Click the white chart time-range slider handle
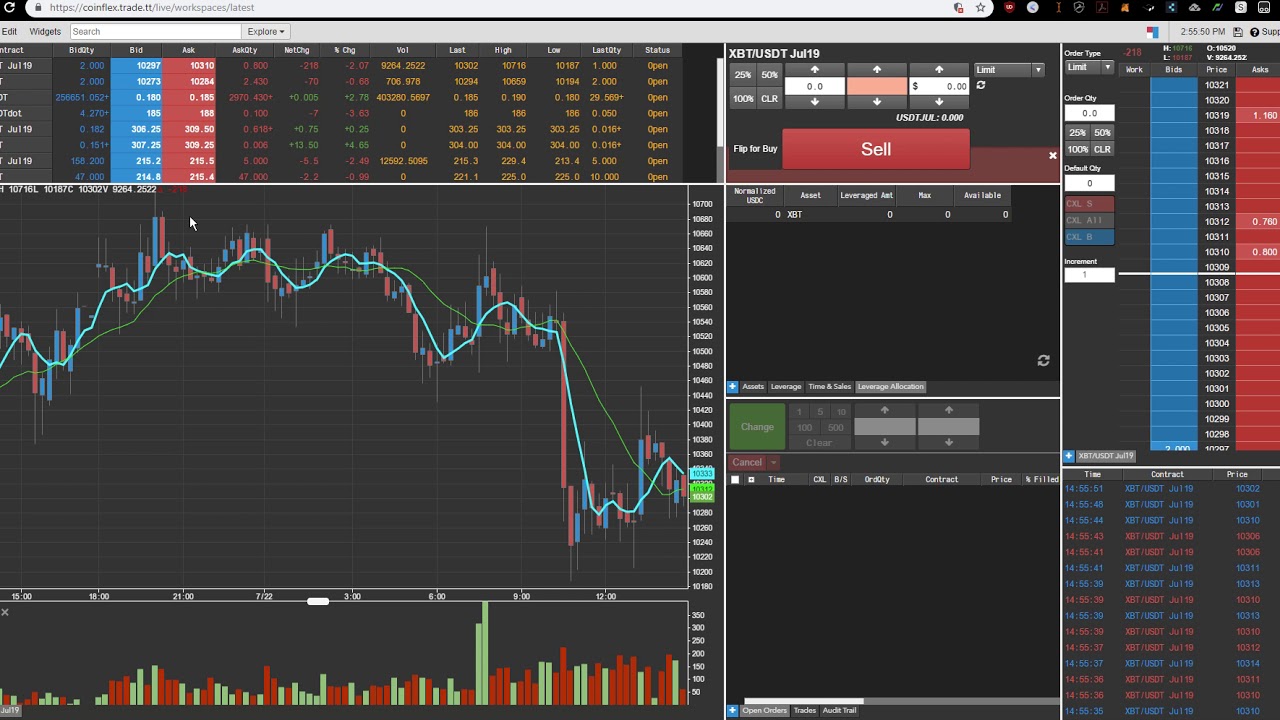Viewport: 1280px width, 720px height. [x=318, y=601]
